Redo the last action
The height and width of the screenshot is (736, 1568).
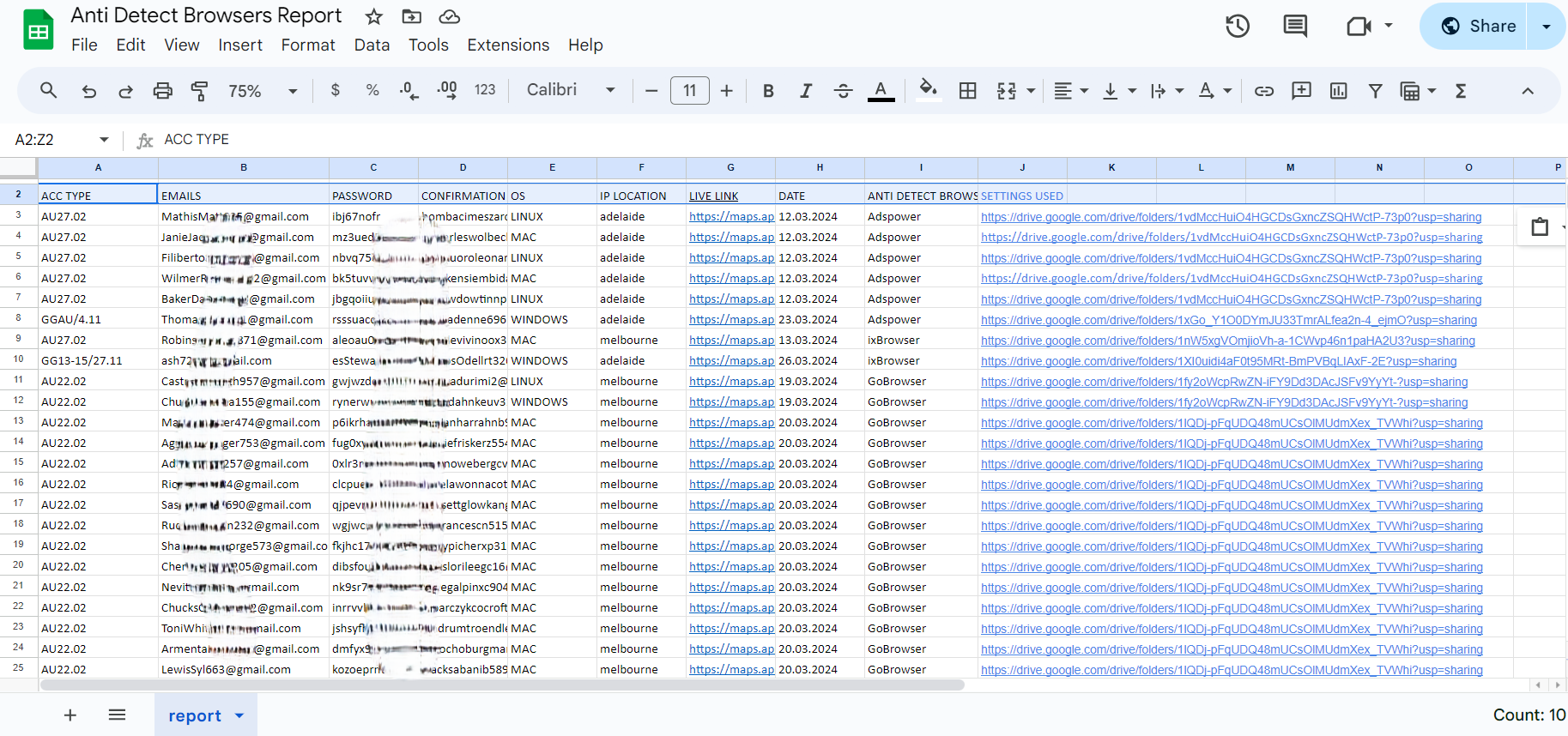[x=125, y=91]
